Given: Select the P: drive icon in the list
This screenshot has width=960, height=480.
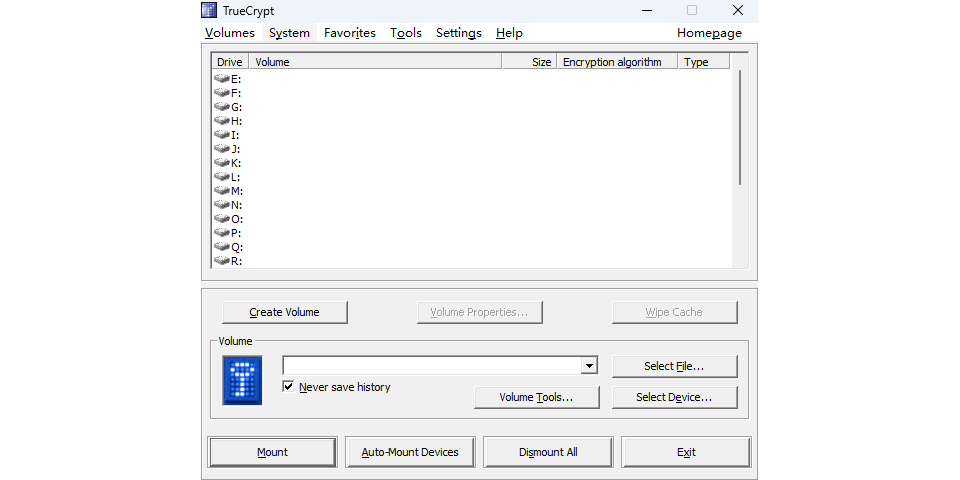Looking at the screenshot, I should [222, 234].
